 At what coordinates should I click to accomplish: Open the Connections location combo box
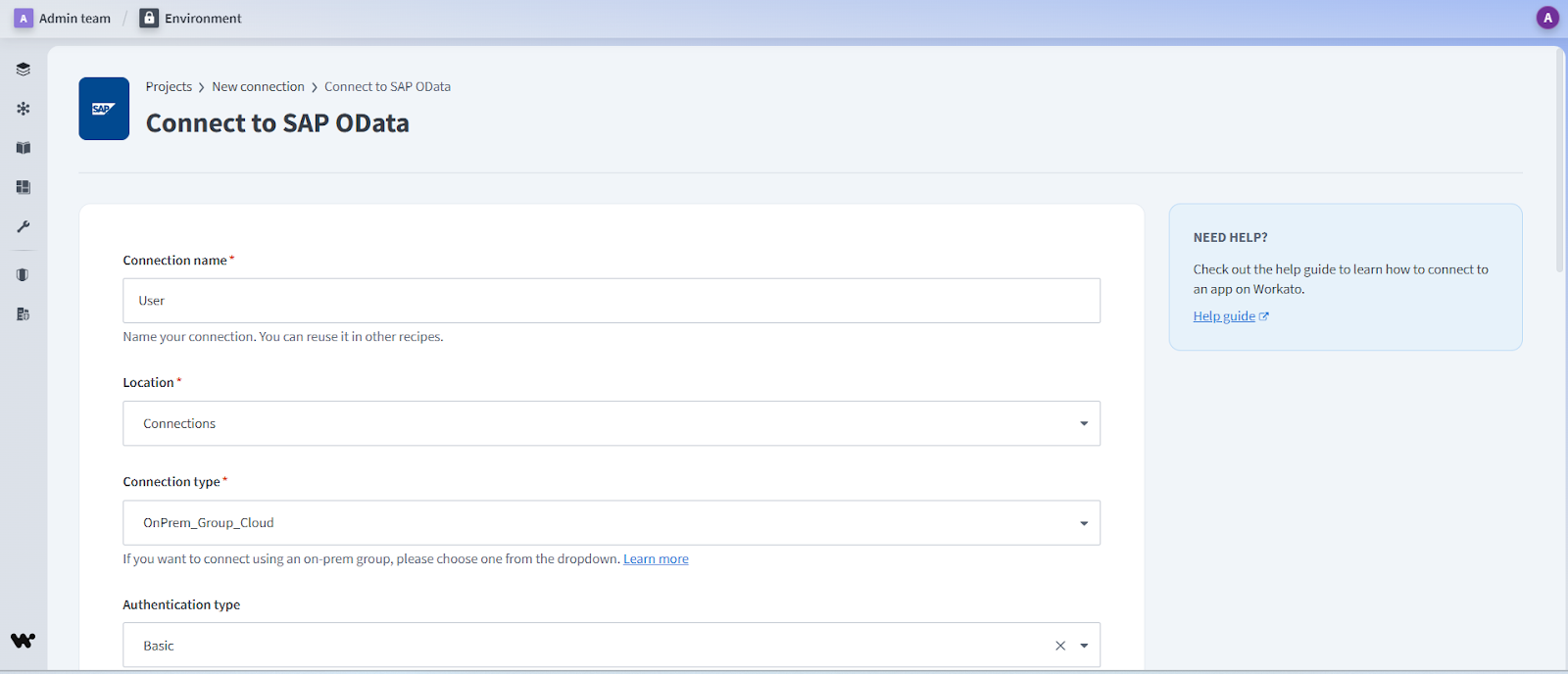(612, 423)
